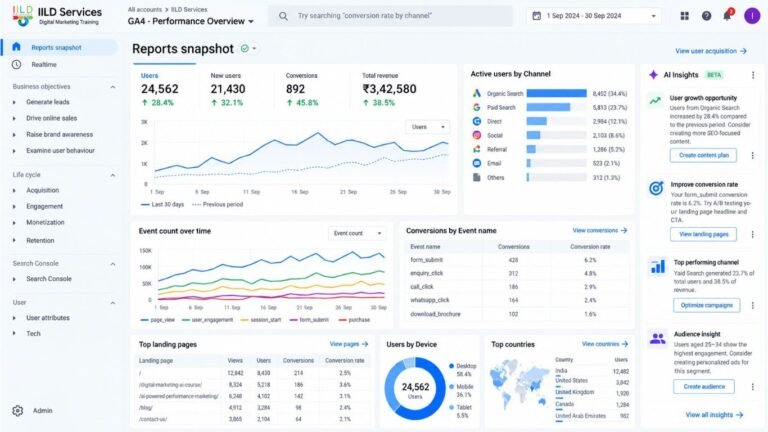
Task: Click the search magnifier icon
Action: point(283,16)
